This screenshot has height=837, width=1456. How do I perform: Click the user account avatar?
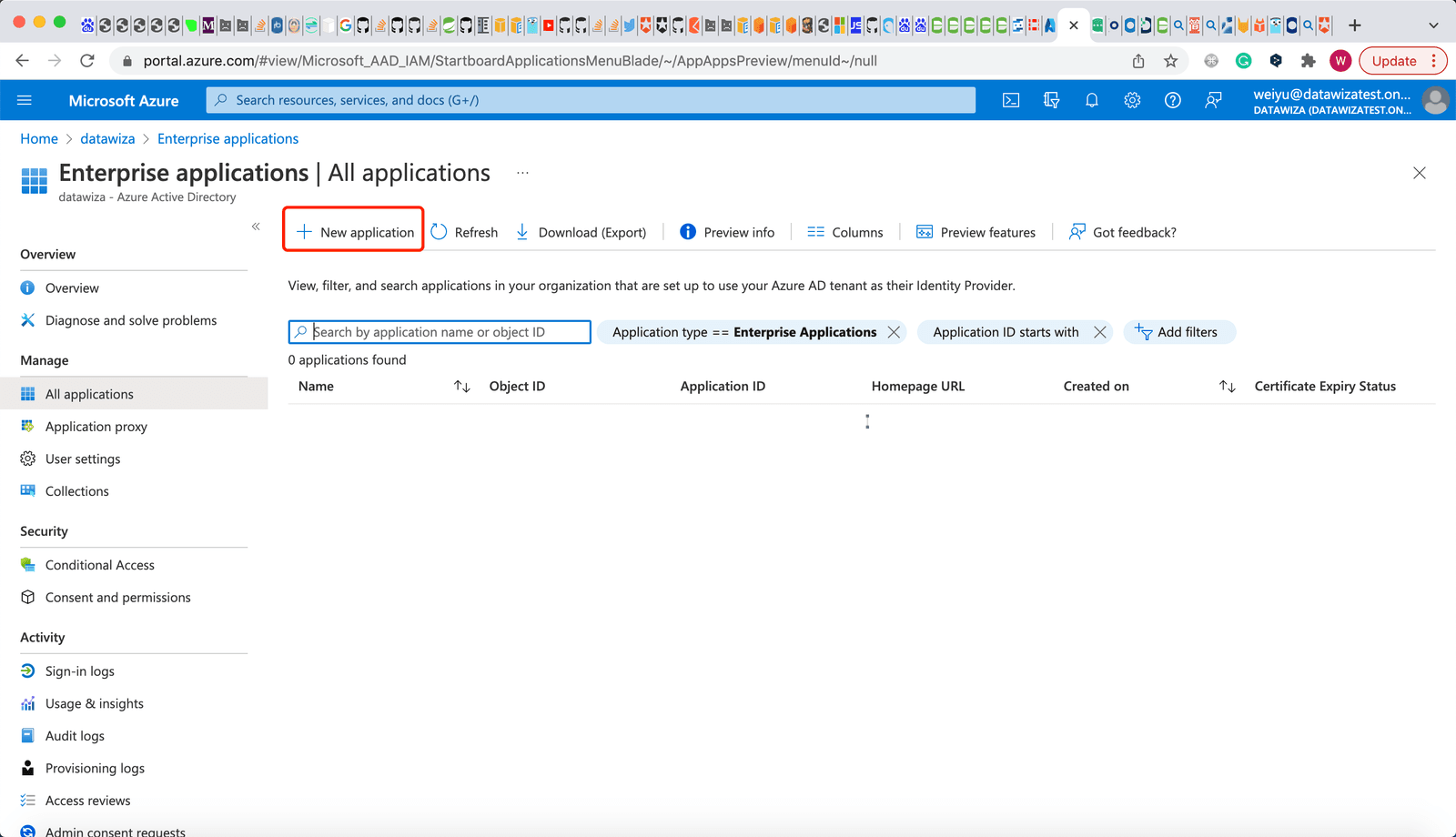coord(1435,100)
